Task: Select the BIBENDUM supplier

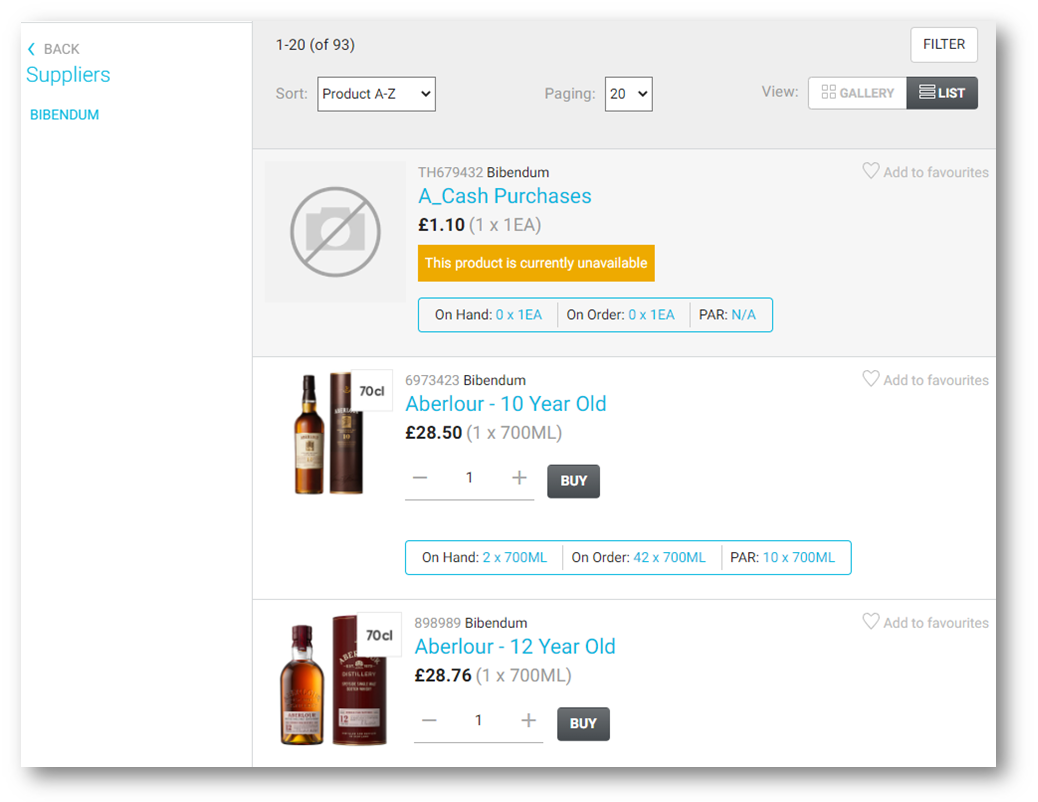Action: pyautogui.click(x=64, y=115)
